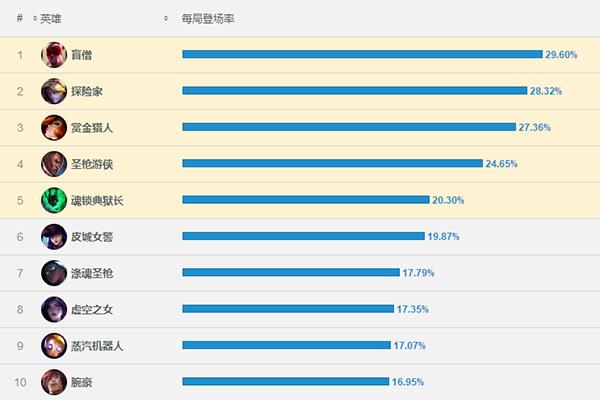Open the 虚空之女 champion portrait
This screenshot has height=400, width=600.
(x=54, y=309)
